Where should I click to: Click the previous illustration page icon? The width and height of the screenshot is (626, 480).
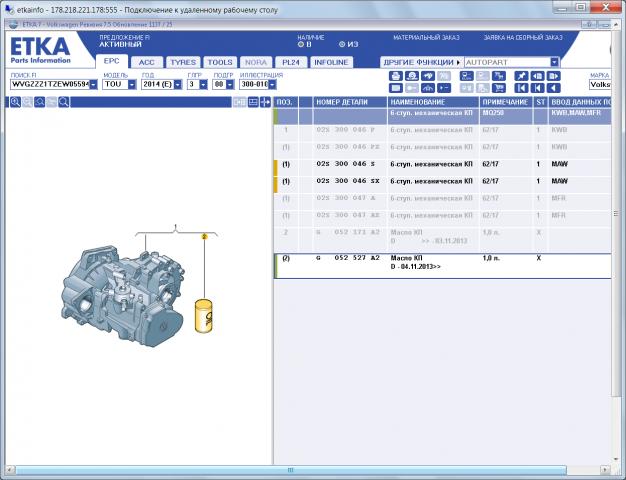tap(537, 76)
